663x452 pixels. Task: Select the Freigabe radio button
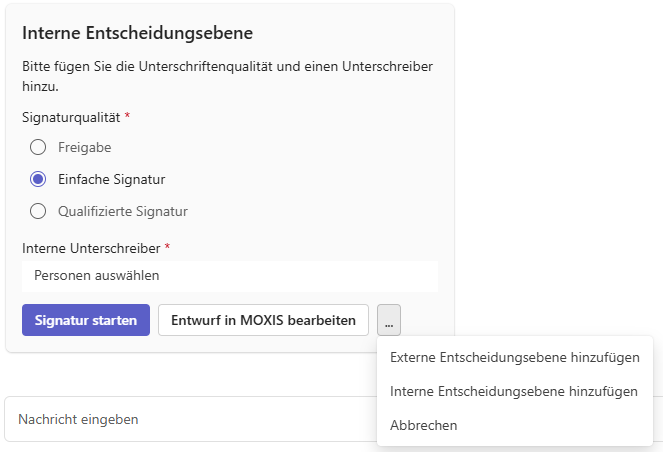pyautogui.click(x=38, y=147)
